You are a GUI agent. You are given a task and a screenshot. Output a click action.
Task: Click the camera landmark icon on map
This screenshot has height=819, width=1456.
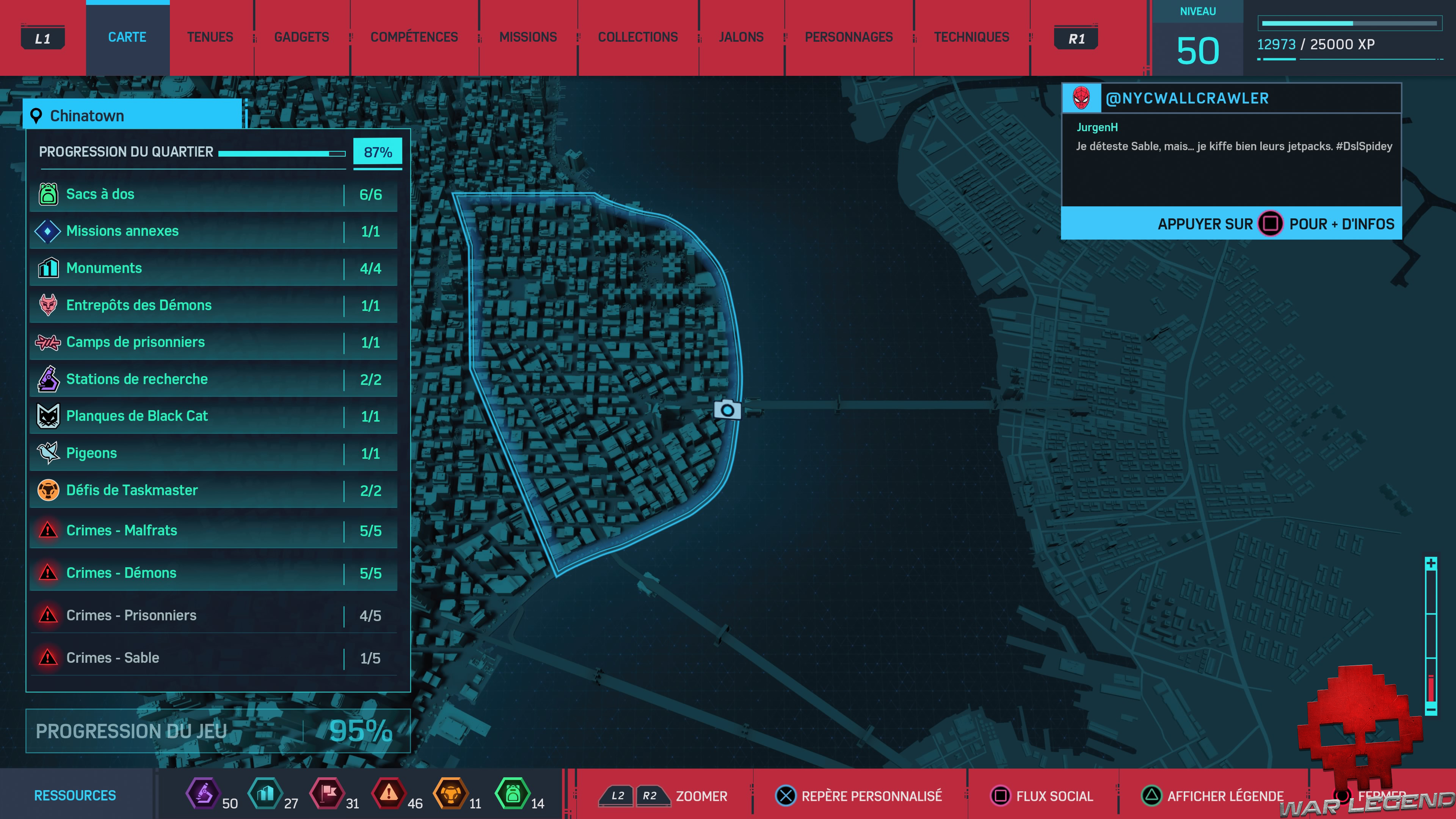[x=727, y=409]
